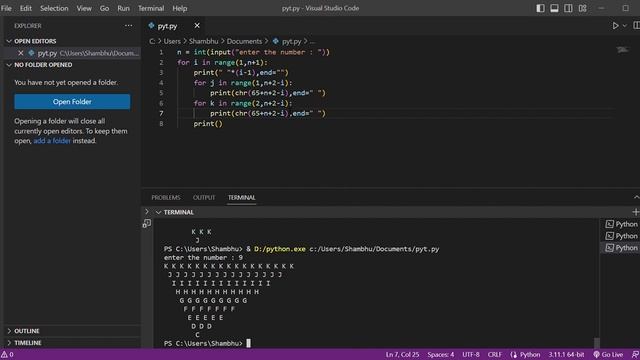Click Documents in the breadcrumb path
This screenshot has height=360, width=640.
click(244, 41)
